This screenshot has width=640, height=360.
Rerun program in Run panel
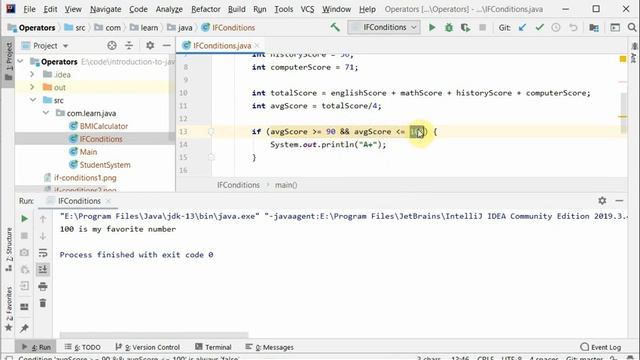click(x=24, y=219)
